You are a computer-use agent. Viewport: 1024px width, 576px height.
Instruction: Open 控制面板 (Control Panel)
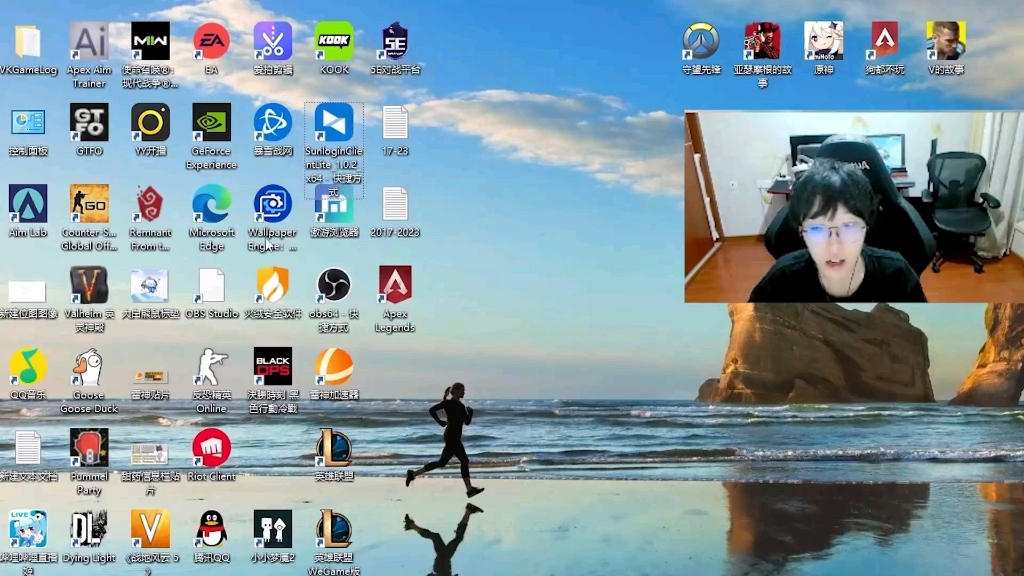coord(27,123)
